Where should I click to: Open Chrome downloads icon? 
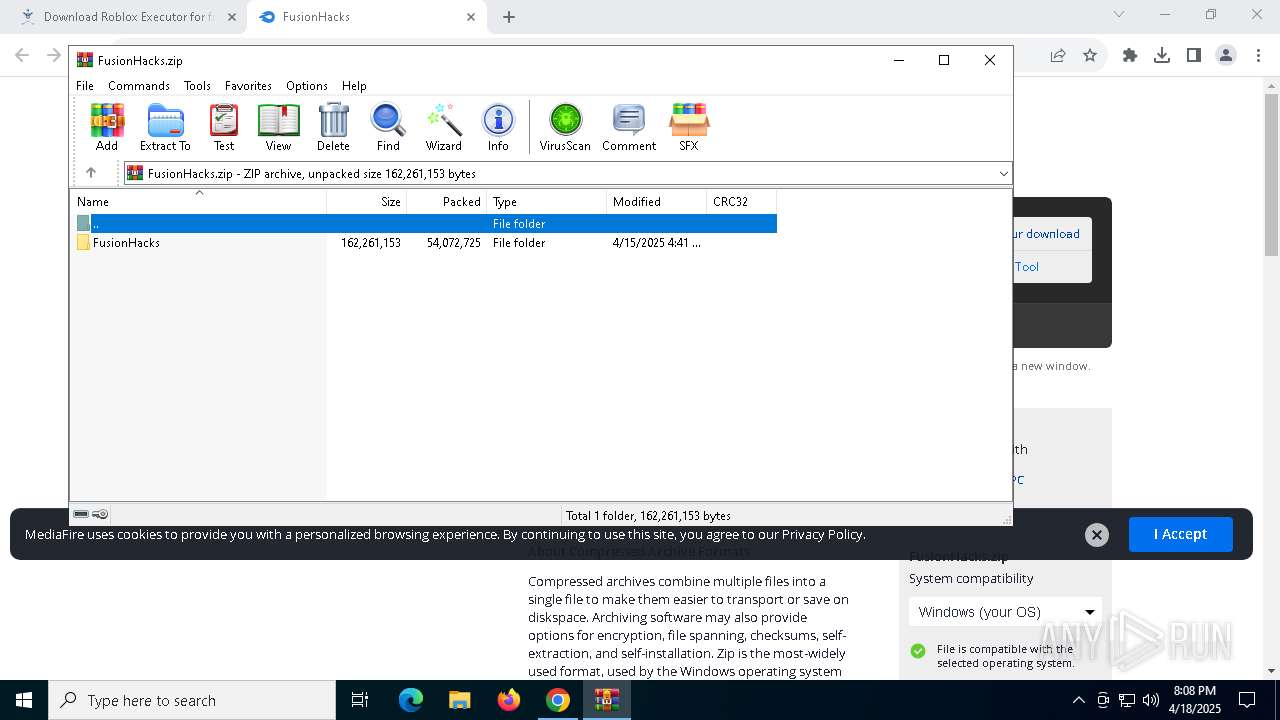coord(1162,56)
